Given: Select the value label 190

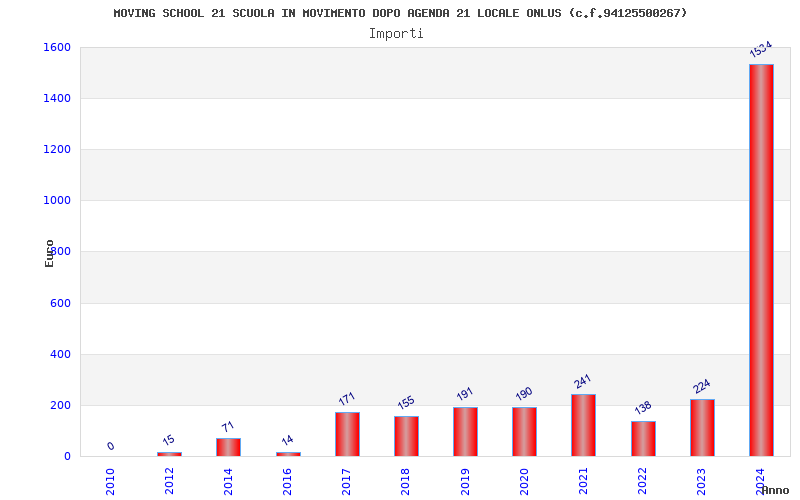Looking at the screenshot, I should pos(524,393).
